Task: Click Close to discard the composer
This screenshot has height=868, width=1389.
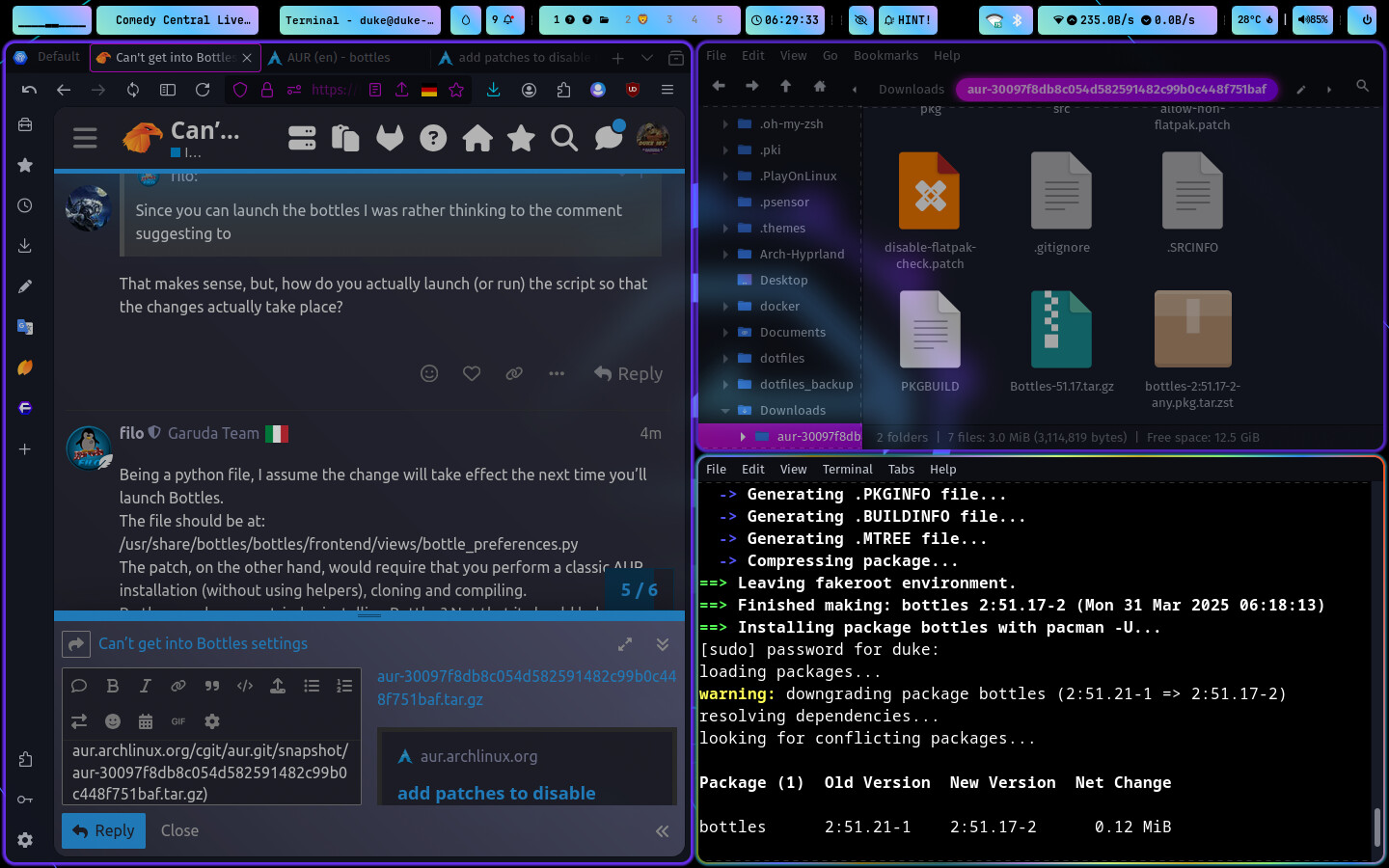Action: tap(179, 830)
